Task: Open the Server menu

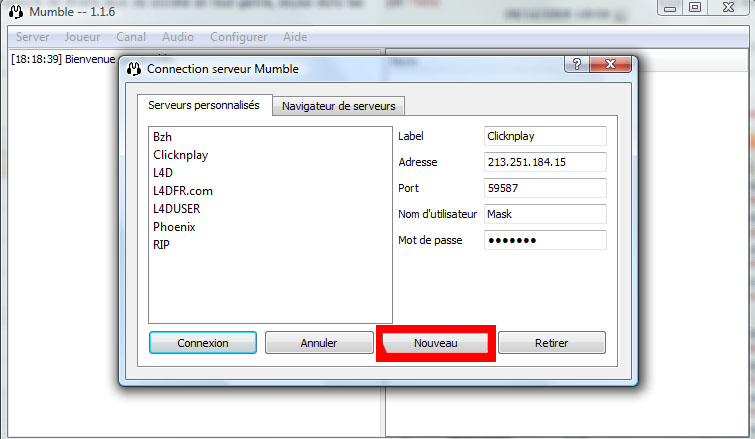Action: point(32,37)
